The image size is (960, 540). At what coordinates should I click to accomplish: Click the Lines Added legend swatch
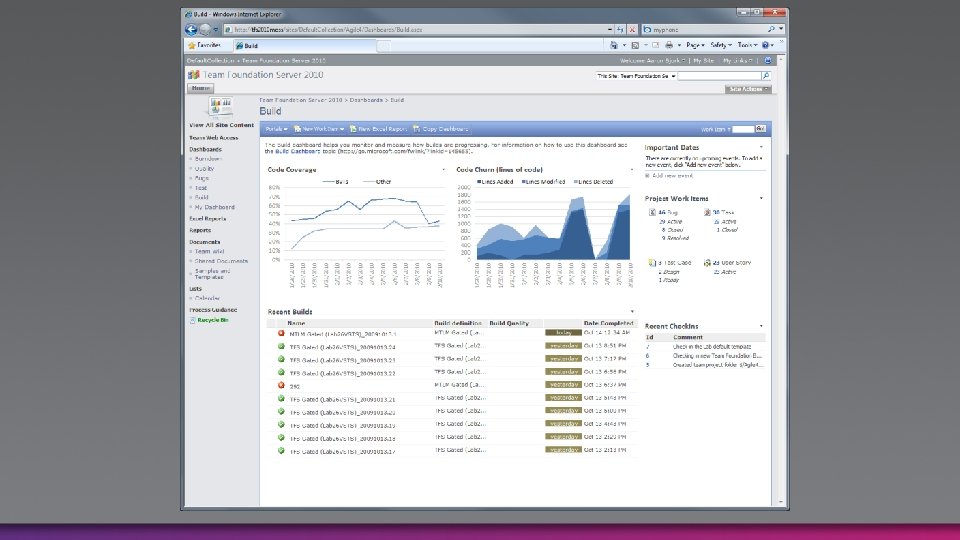pos(479,182)
